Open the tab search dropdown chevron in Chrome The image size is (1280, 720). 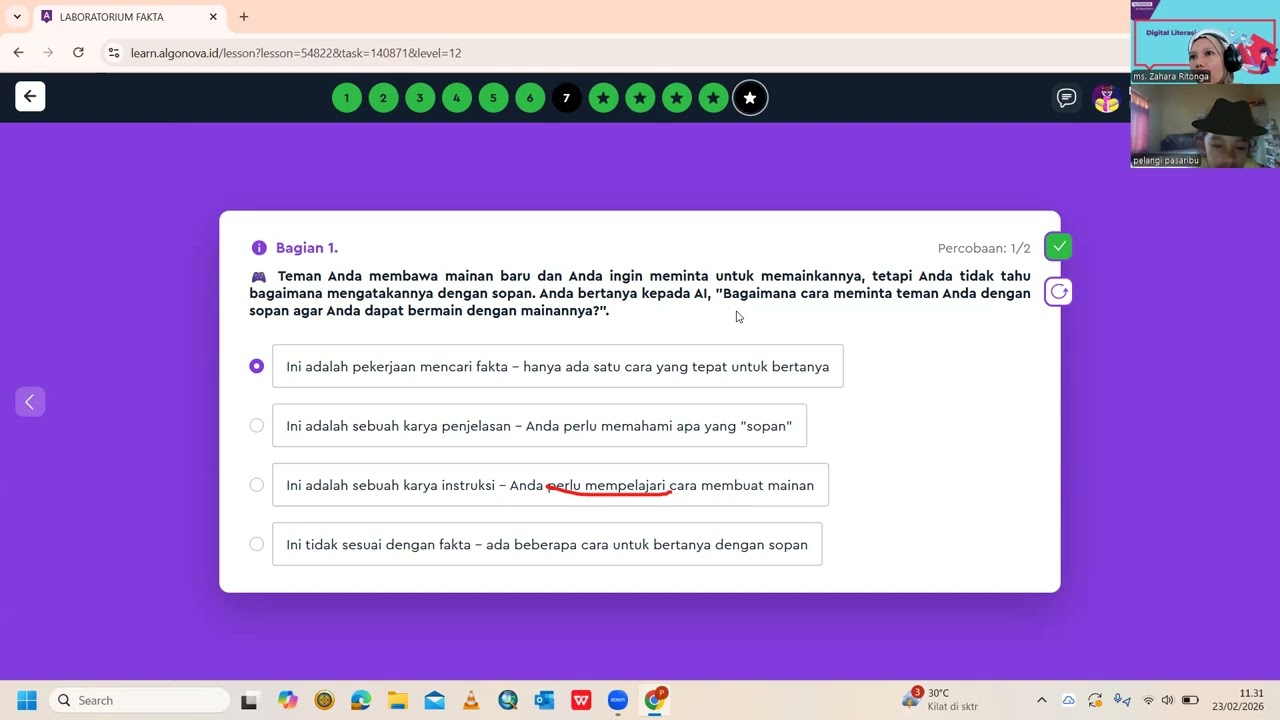click(17, 17)
